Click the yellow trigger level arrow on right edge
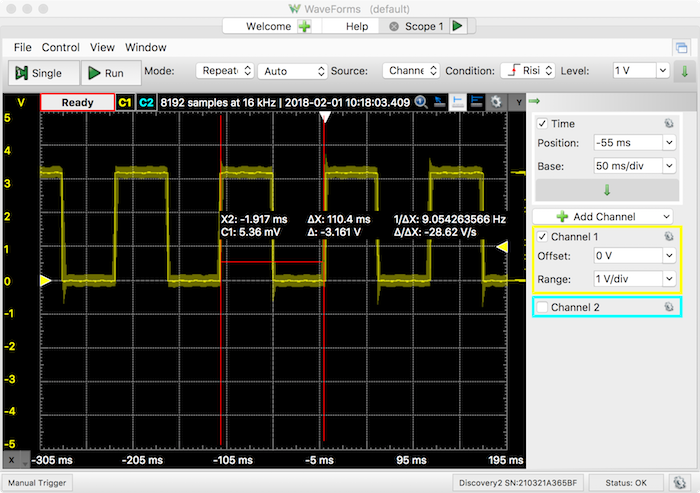The height and width of the screenshot is (493, 700). pos(503,246)
